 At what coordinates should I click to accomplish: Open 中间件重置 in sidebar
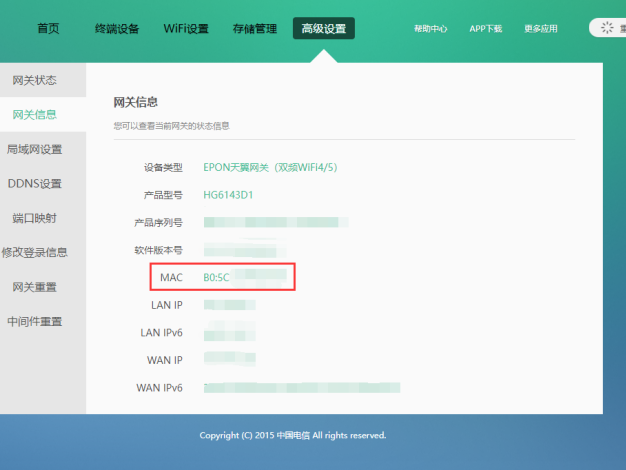35,321
